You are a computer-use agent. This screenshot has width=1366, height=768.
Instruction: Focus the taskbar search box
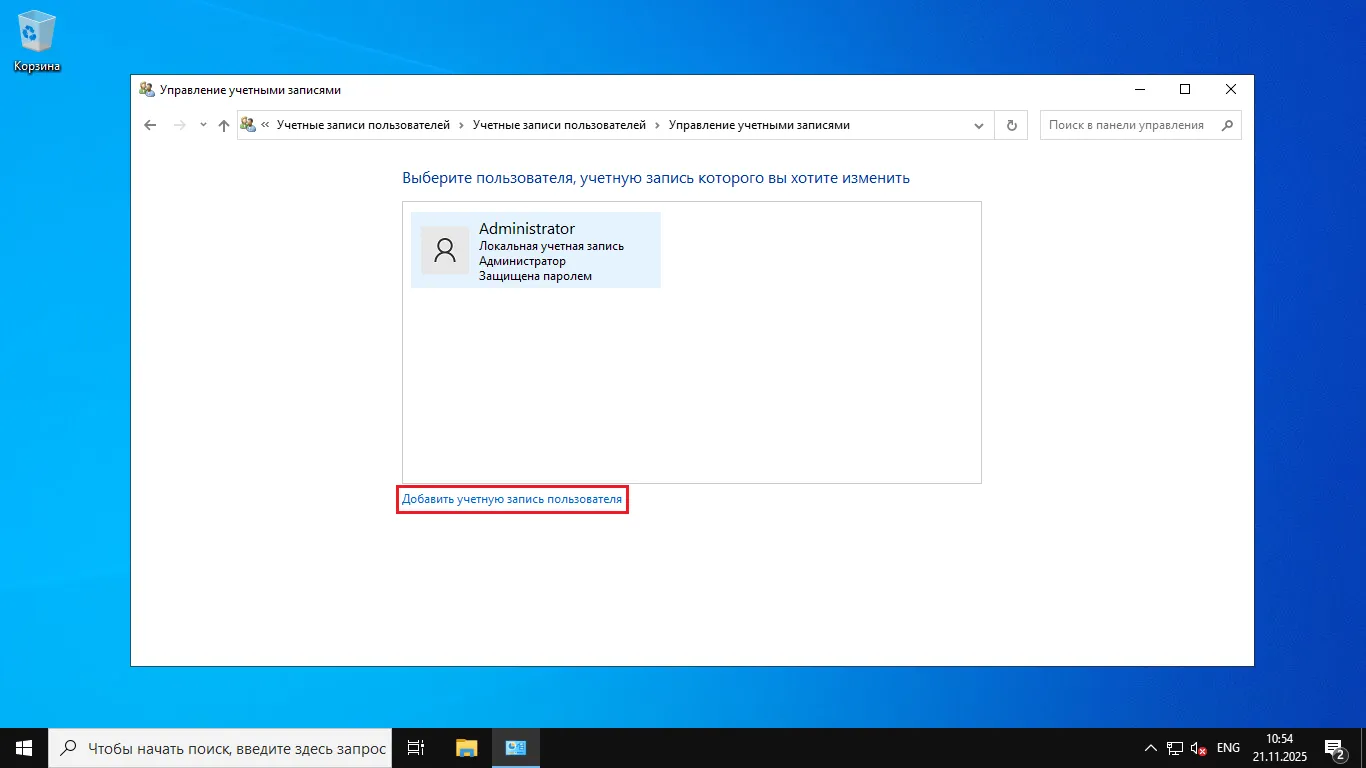click(219, 748)
